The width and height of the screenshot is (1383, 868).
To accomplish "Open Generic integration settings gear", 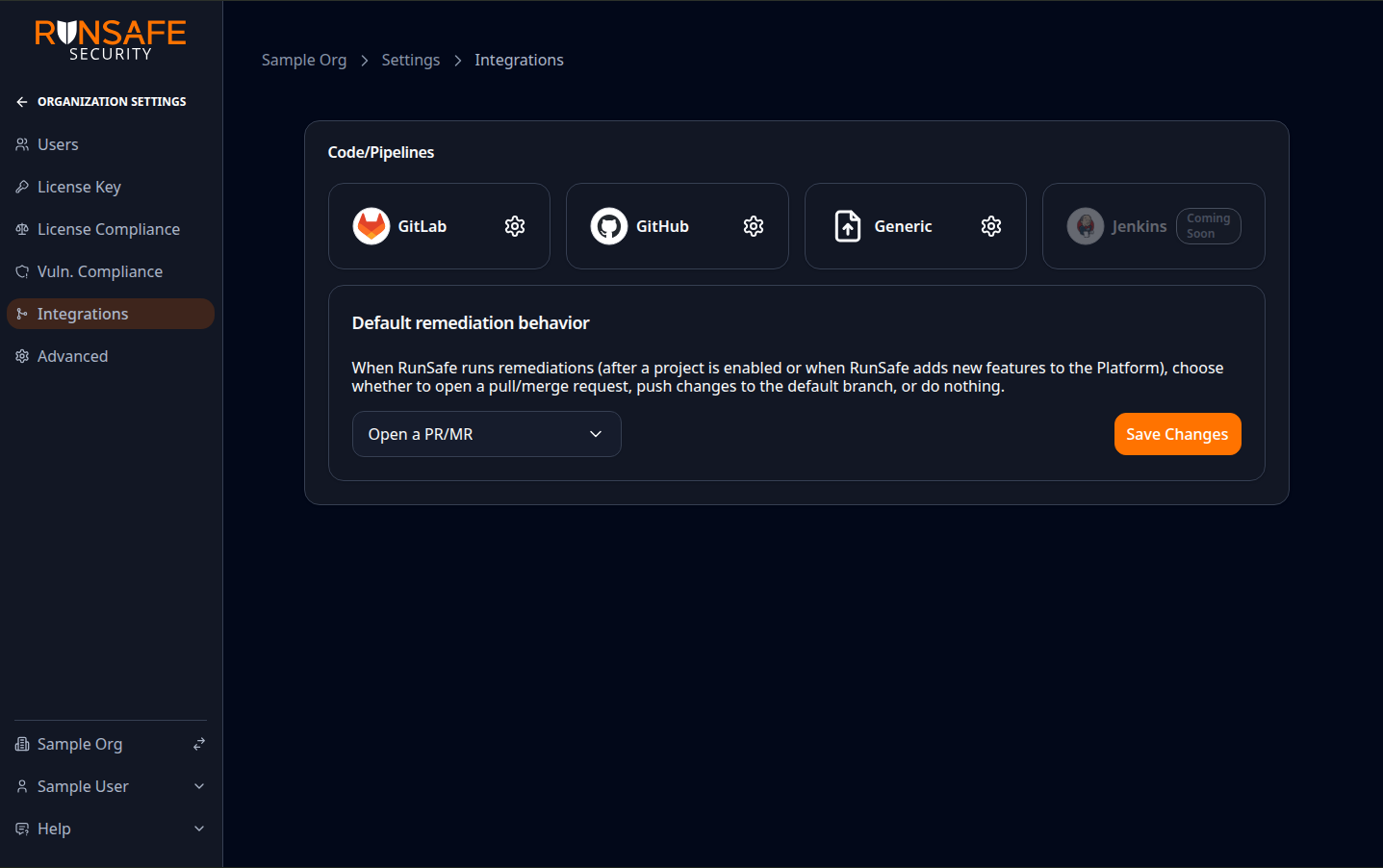I will [991, 226].
